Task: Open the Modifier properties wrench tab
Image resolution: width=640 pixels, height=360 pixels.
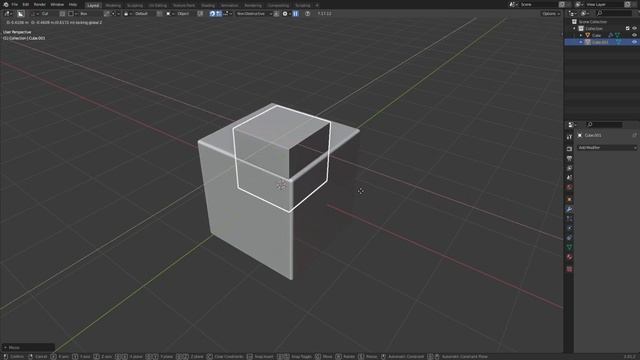Action: [569, 209]
